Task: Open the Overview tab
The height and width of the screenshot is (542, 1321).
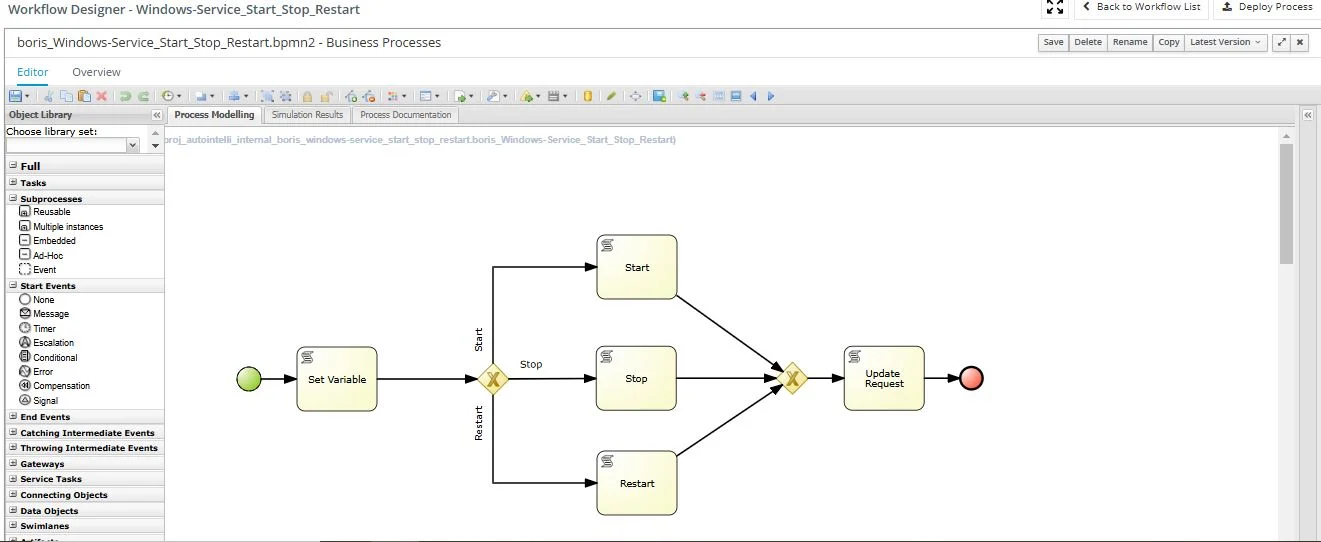Action: 96,72
